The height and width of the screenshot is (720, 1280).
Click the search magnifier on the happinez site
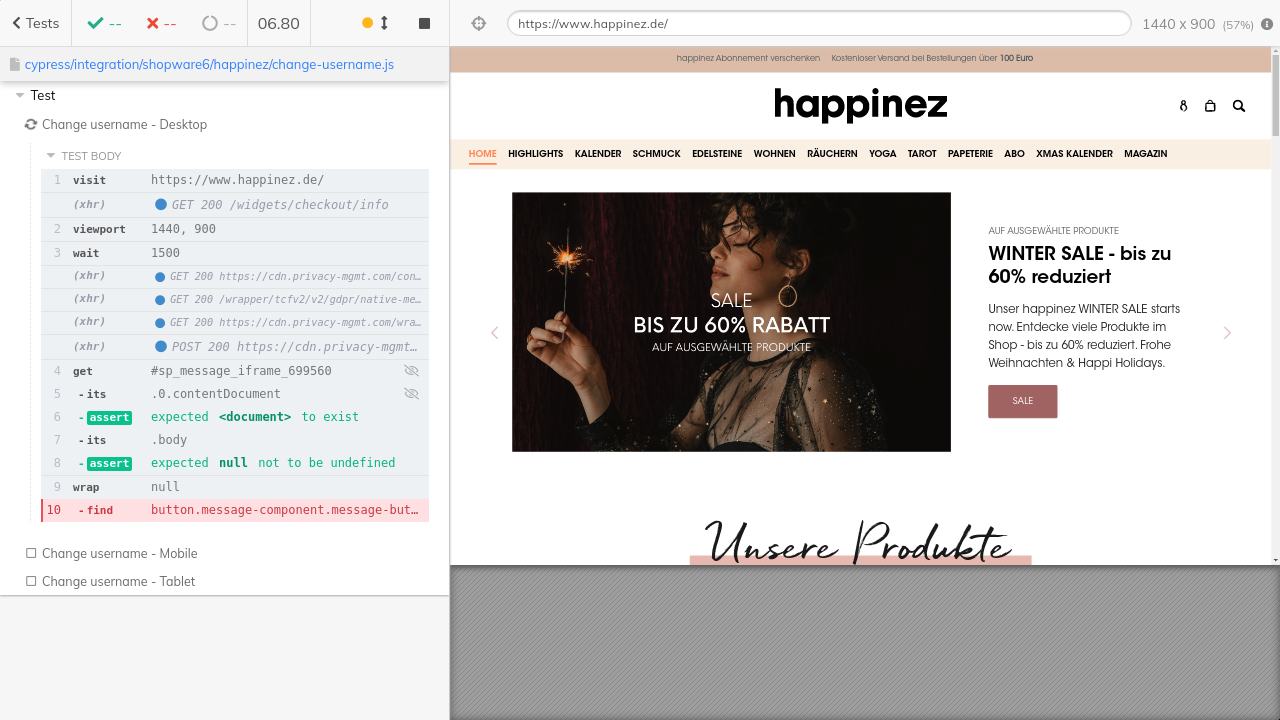click(1239, 105)
